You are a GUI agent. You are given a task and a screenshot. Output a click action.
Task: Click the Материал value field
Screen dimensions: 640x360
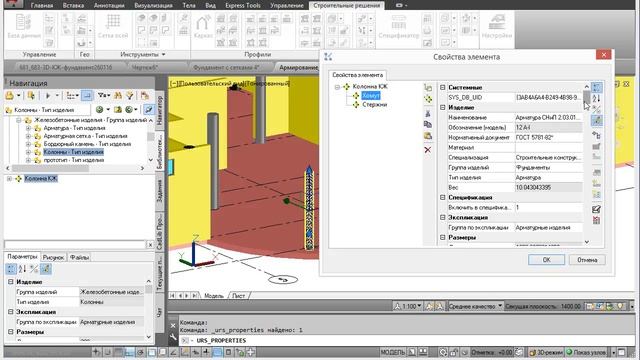pos(549,147)
